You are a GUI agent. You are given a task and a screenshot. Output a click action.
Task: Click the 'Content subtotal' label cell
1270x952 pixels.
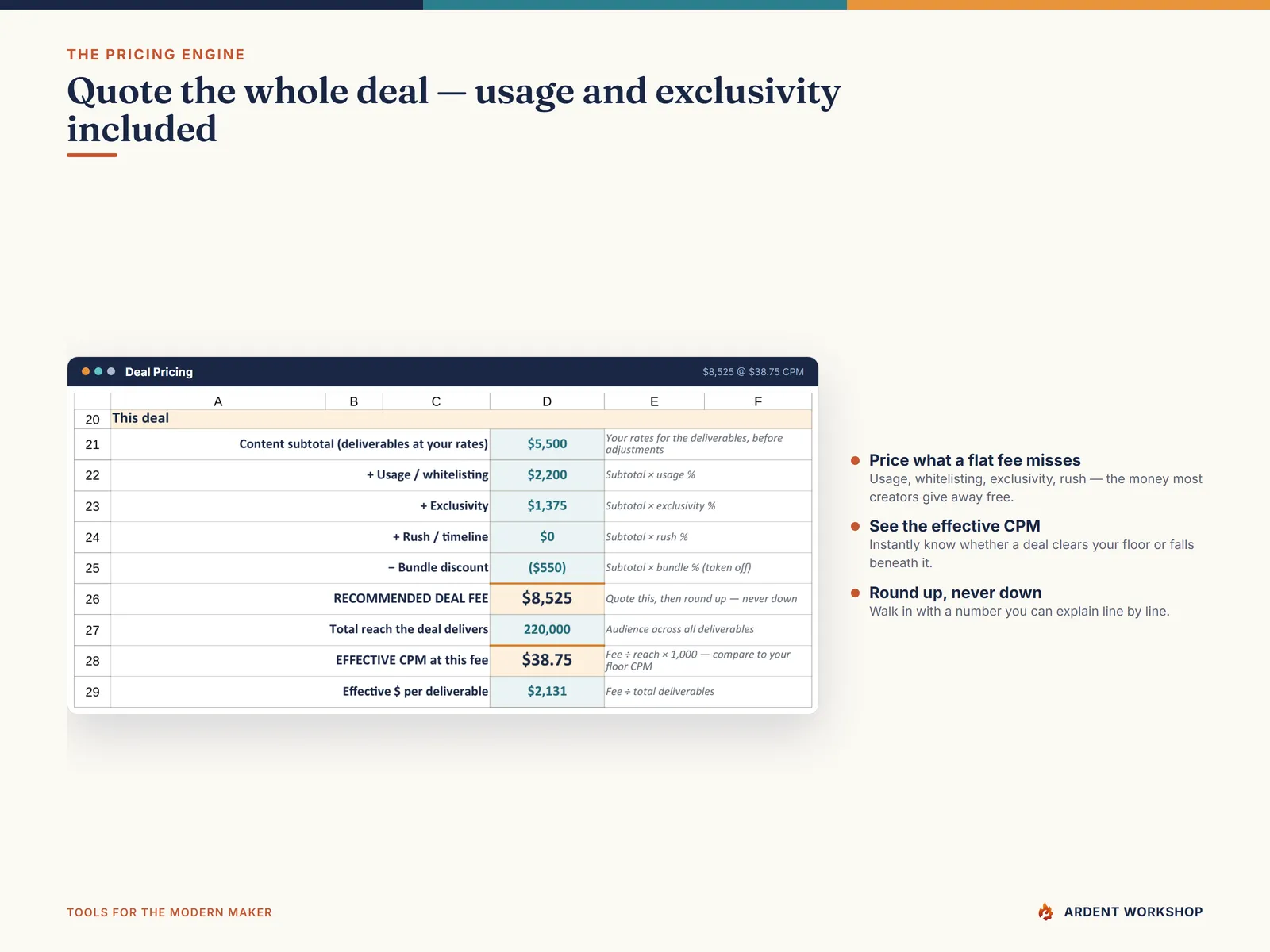pos(300,444)
